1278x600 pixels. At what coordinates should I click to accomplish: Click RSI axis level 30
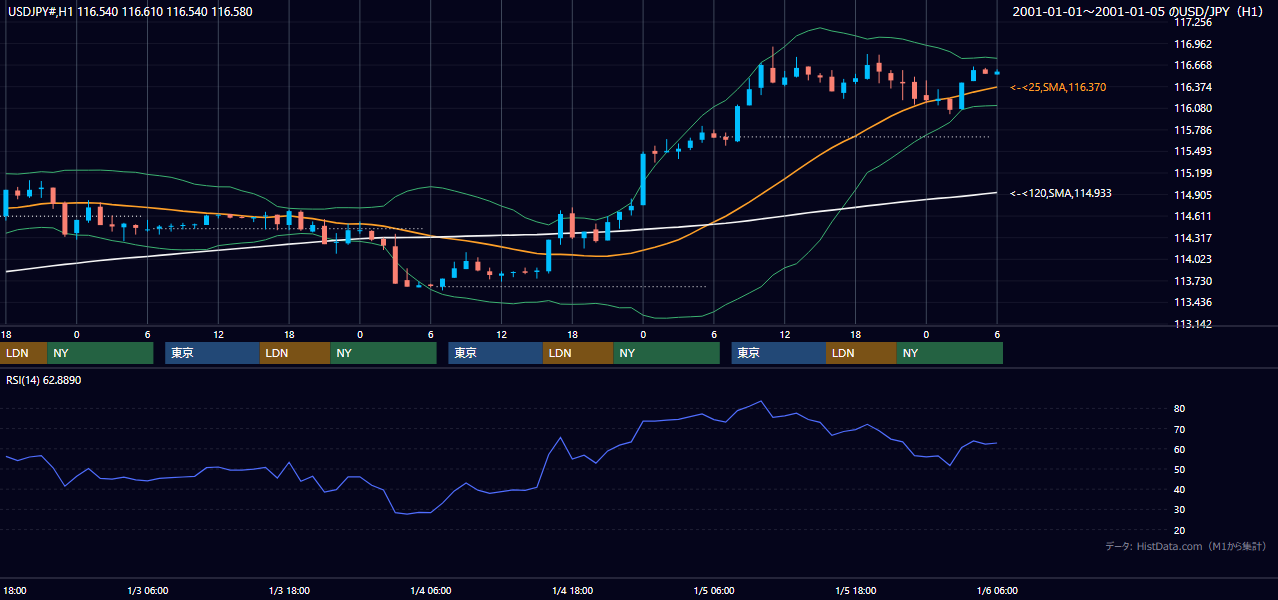(x=1179, y=510)
